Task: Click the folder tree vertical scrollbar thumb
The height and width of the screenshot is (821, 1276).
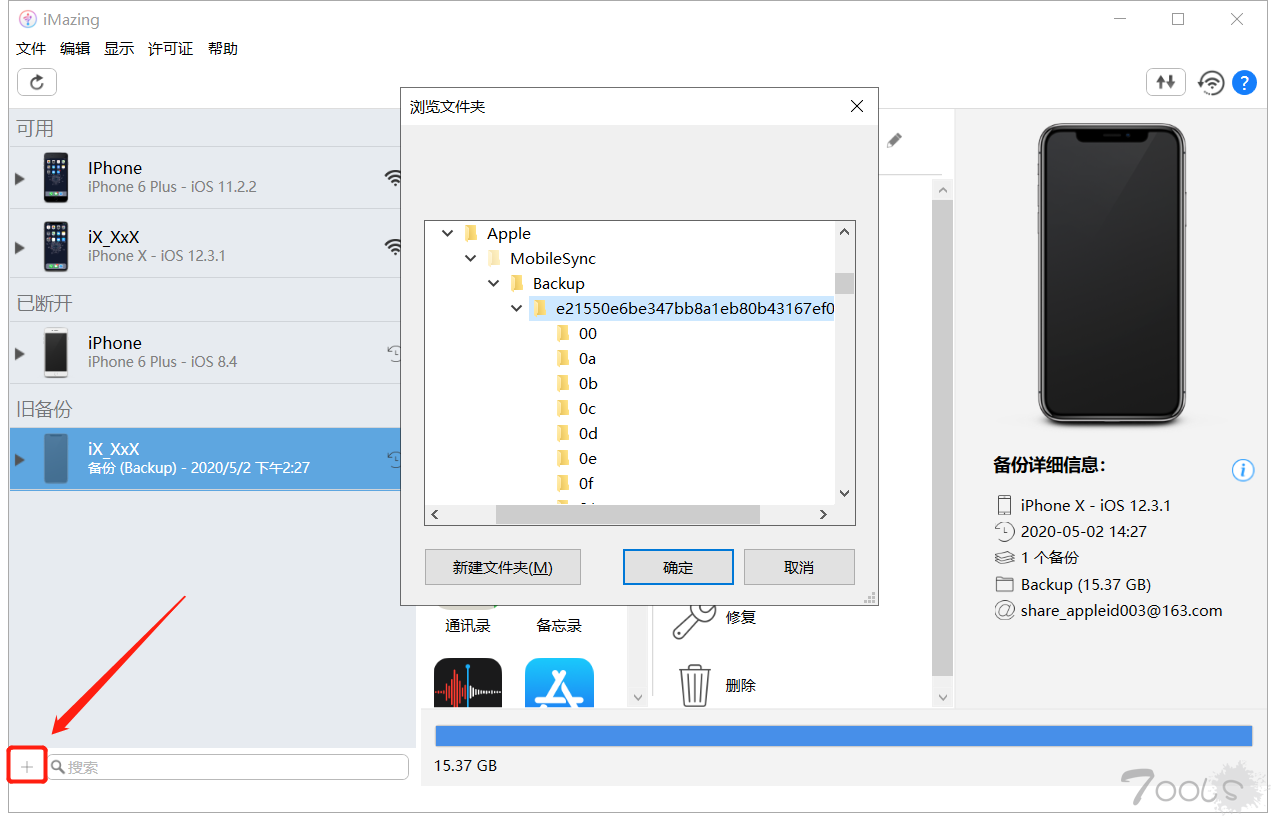Action: point(845,283)
